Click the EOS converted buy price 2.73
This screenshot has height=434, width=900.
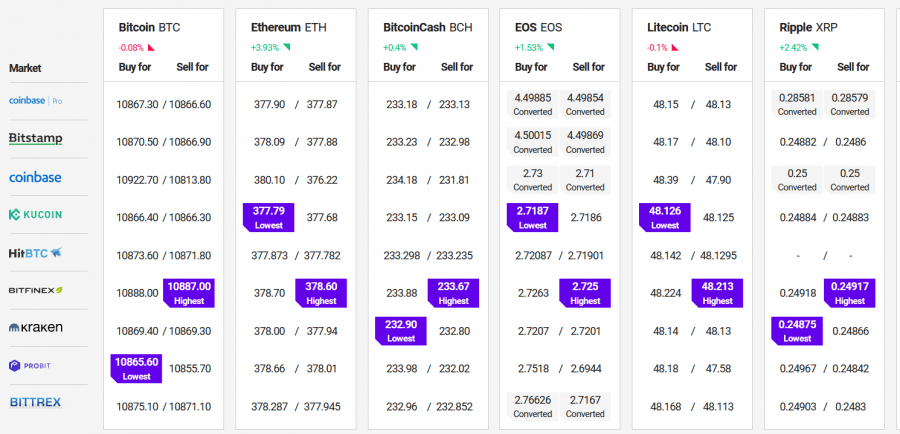point(533,180)
